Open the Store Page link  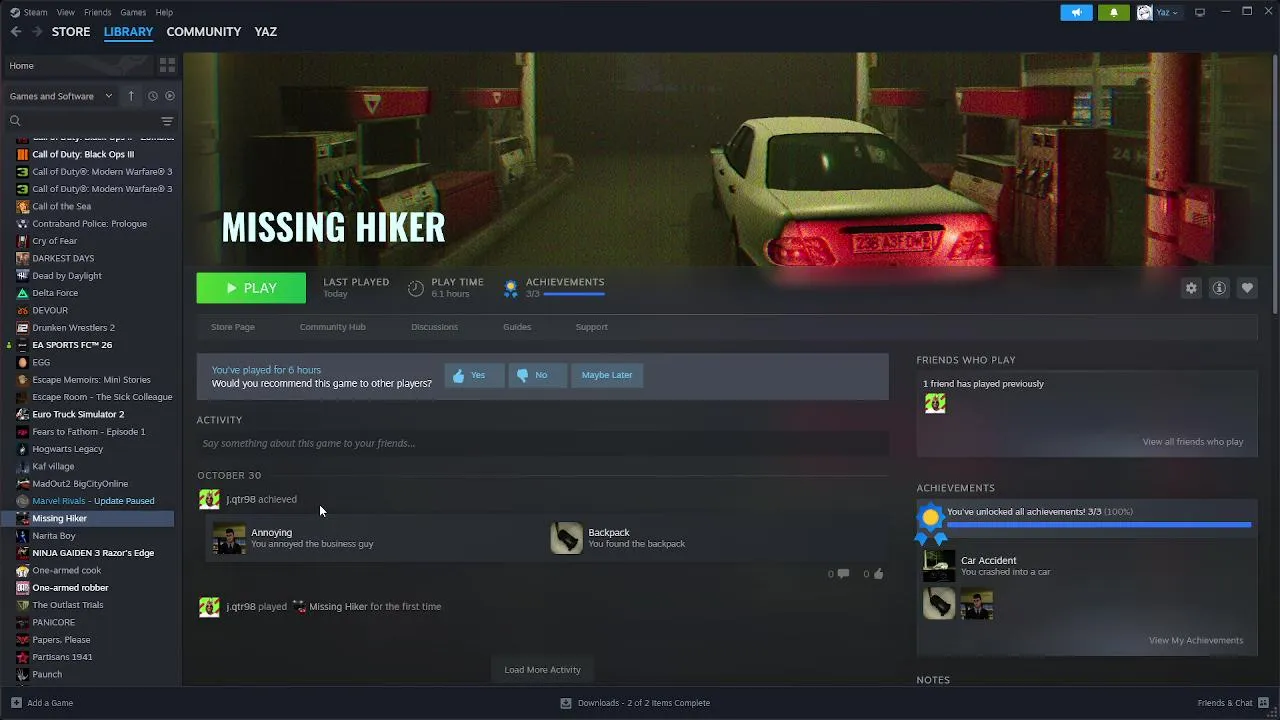[x=233, y=327]
